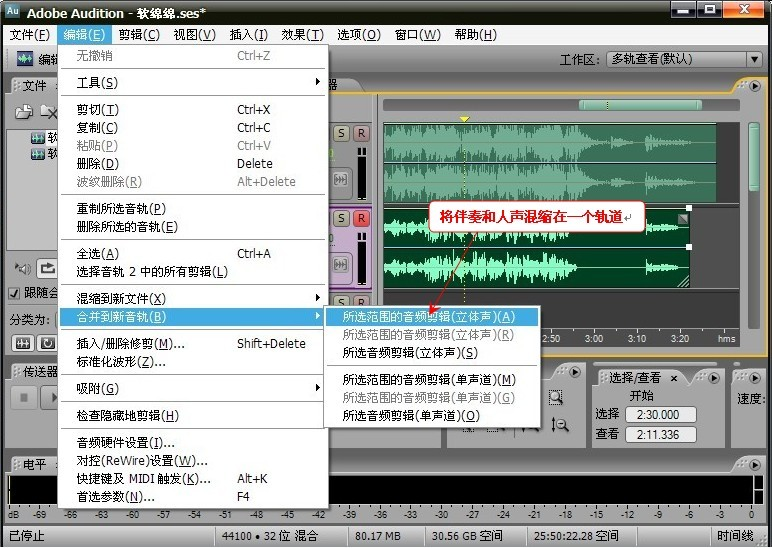The width and height of the screenshot is (772, 548).
Task: Click the horizontal zoom scrollbar thumb above tracks
Action: (x=640, y=105)
